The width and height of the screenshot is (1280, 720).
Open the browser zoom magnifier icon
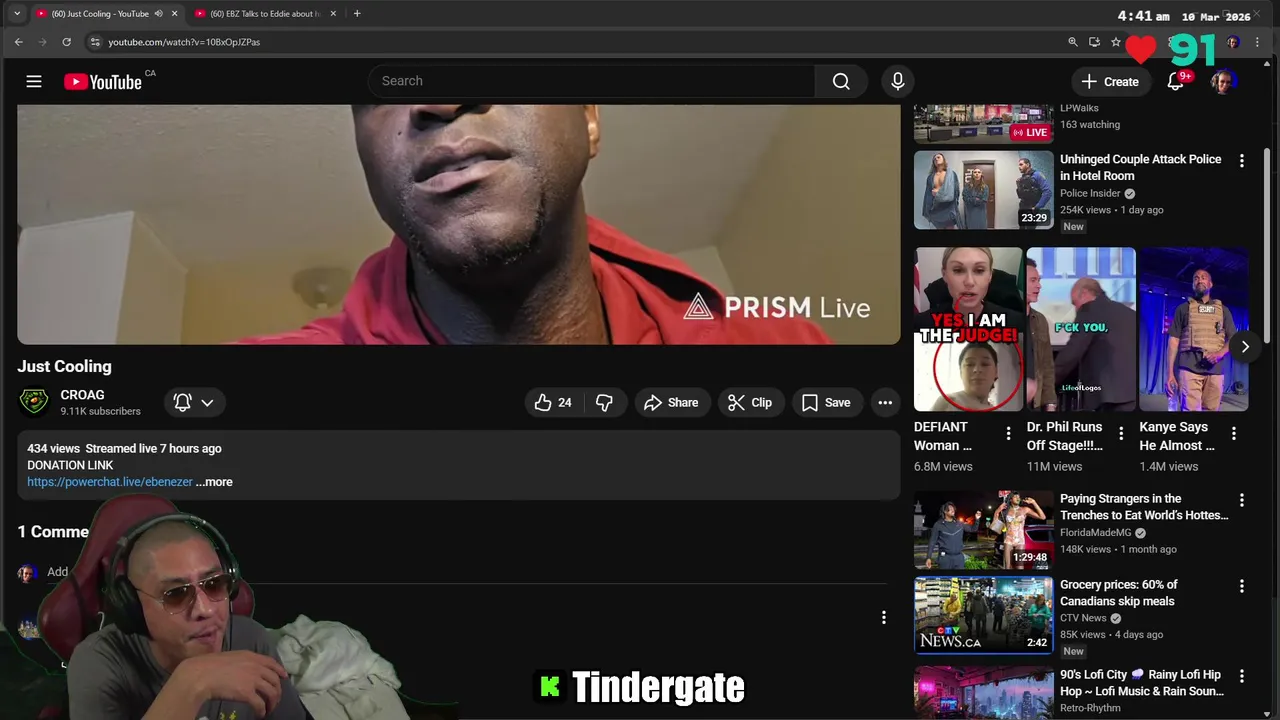(1073, 42)
